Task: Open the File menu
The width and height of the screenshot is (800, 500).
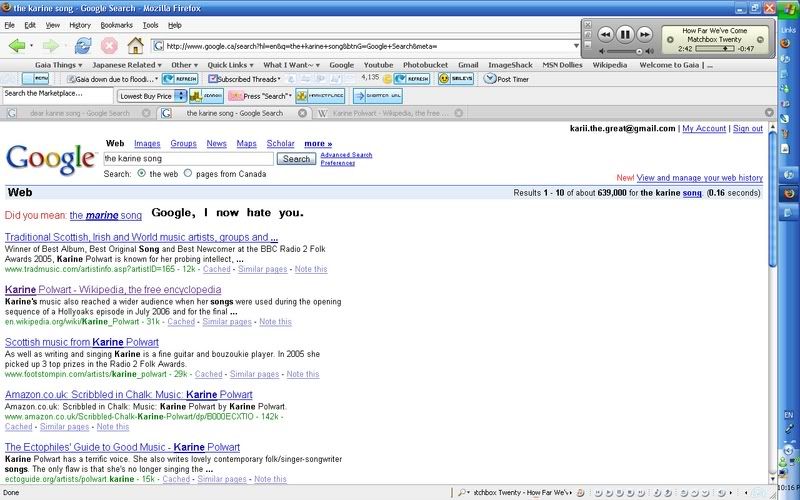Action: click(9, 25)
